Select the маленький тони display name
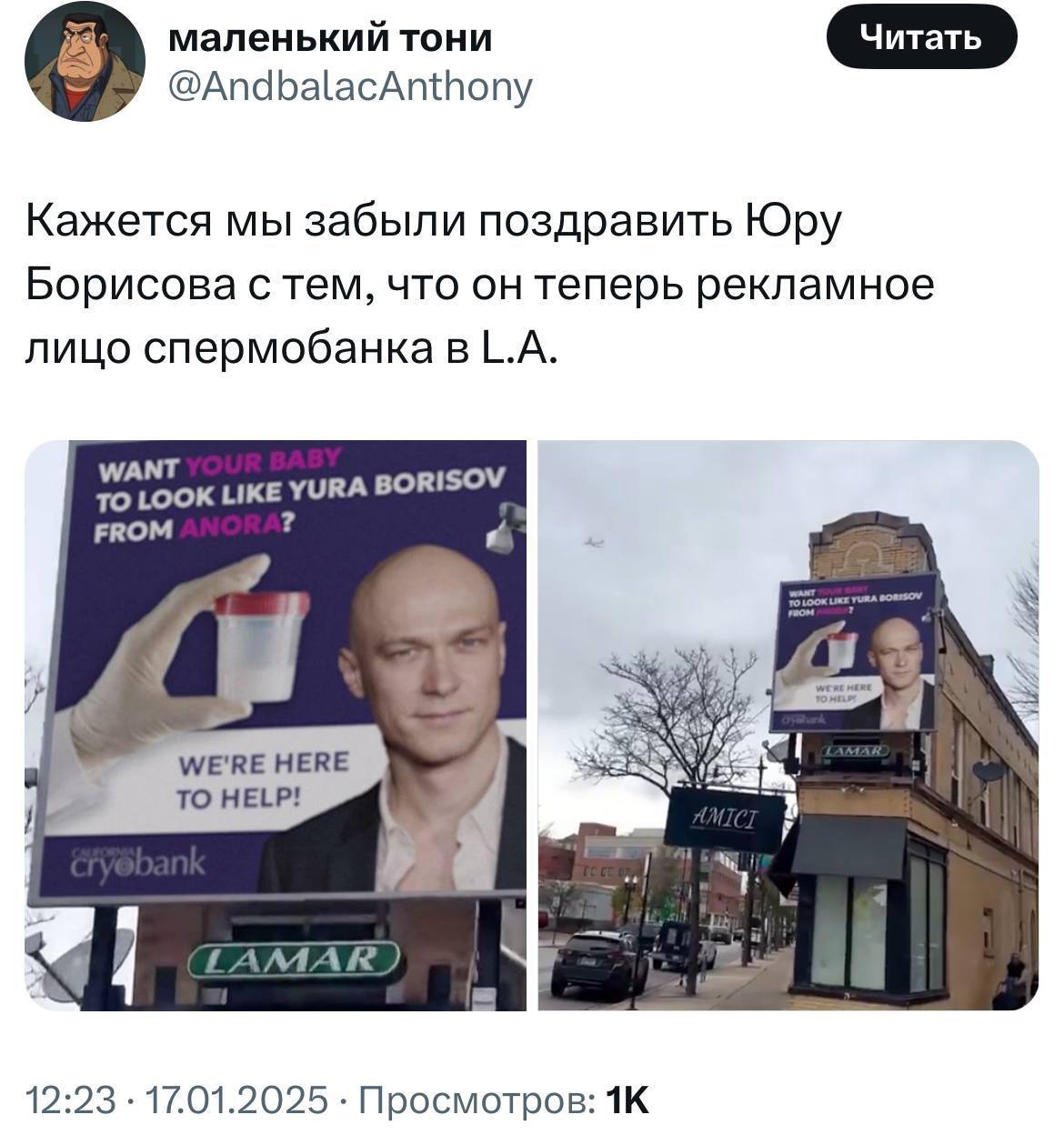Image resolution: width=1064 pixels, height=1145 pixels. 331,37
